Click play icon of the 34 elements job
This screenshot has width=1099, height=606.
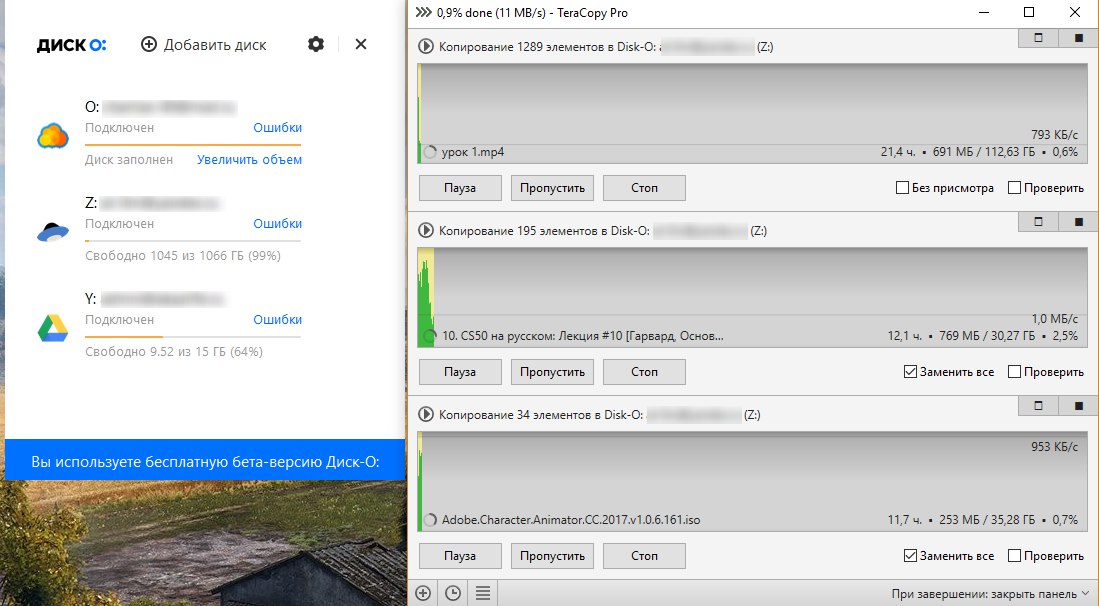425,415
